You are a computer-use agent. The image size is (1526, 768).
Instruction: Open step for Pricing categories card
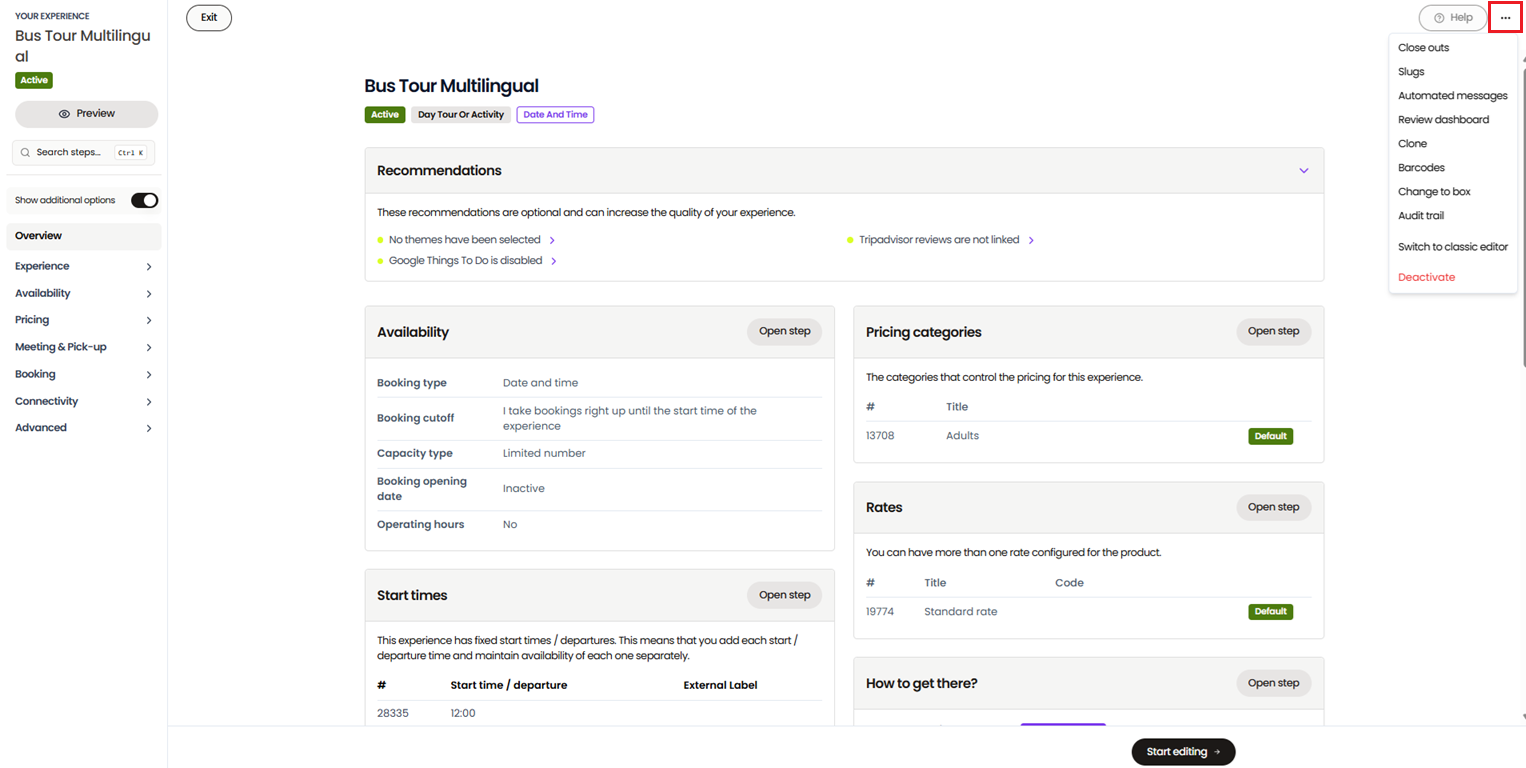pyautogui.click(x=1273, y=332)
